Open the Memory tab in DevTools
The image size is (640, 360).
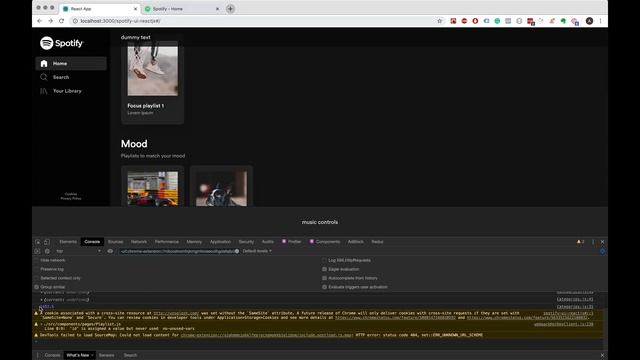(194, 242)
